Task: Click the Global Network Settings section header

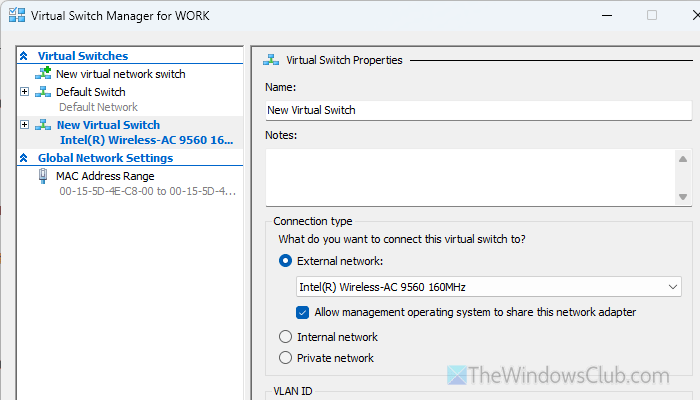Action: (x=105, y=158)
